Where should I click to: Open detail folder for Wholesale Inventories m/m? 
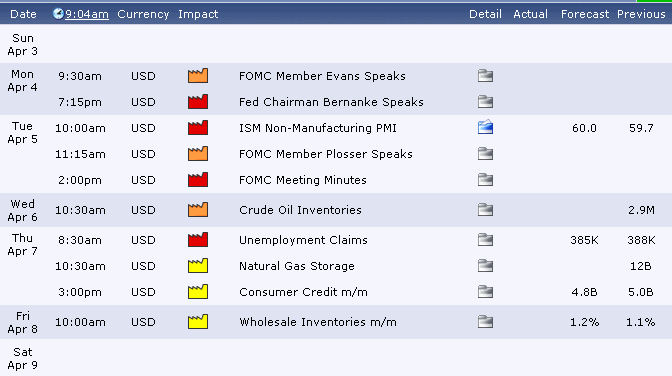[x=485, y=322]
